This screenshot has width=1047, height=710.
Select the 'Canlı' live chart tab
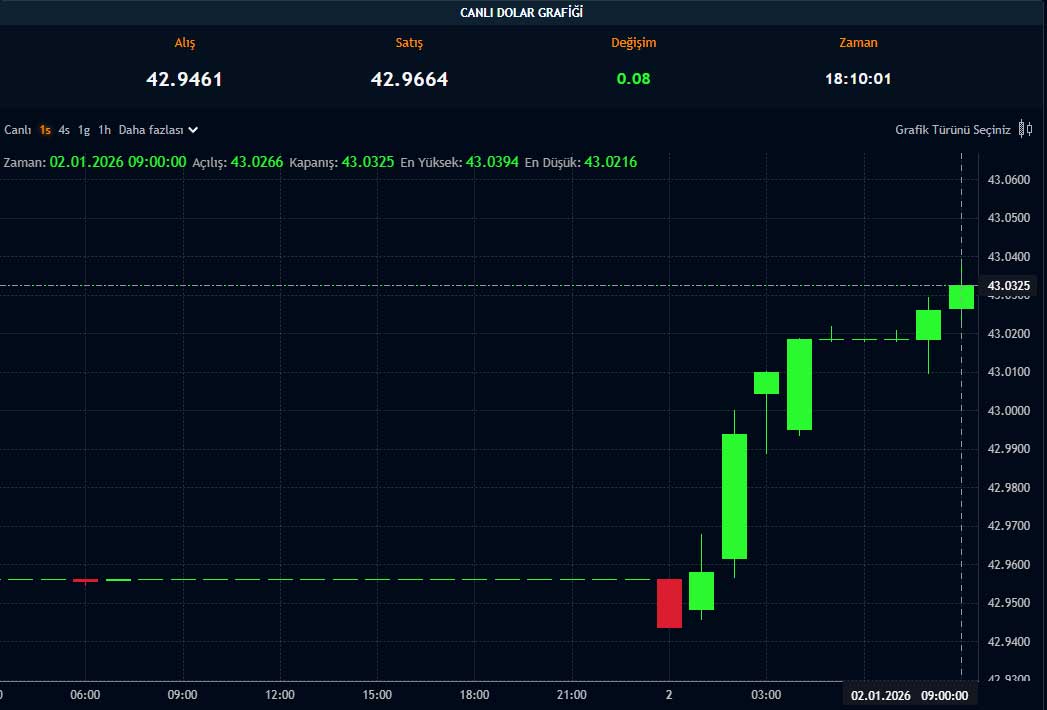coord(18,130)
